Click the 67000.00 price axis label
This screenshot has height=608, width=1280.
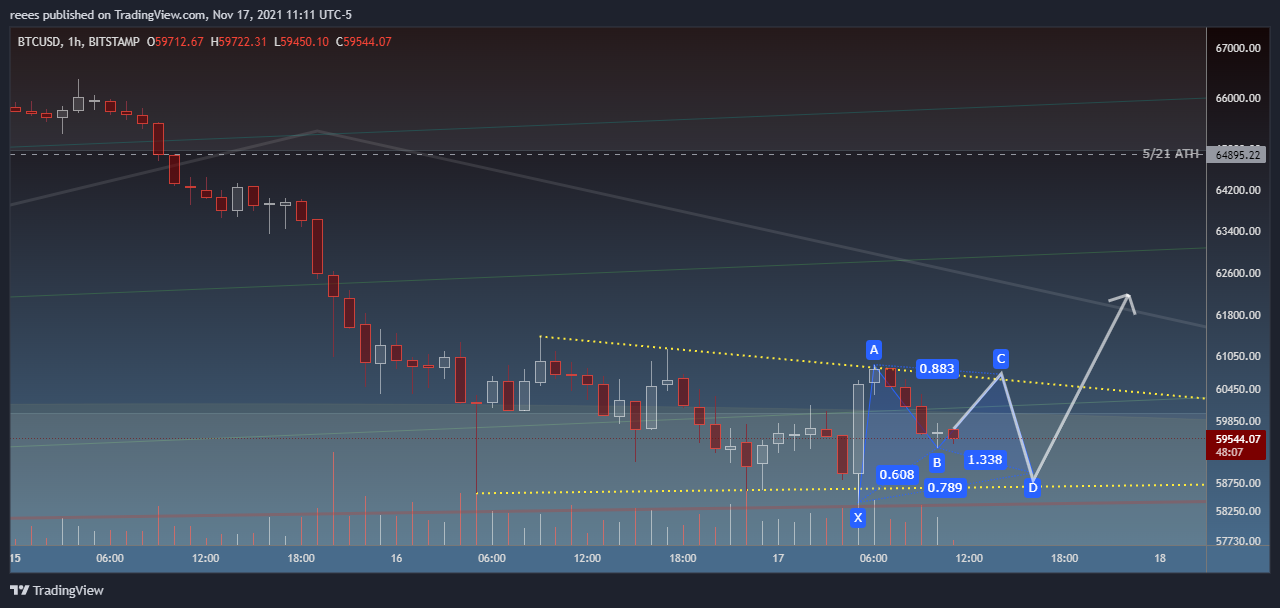(1238, 49)
